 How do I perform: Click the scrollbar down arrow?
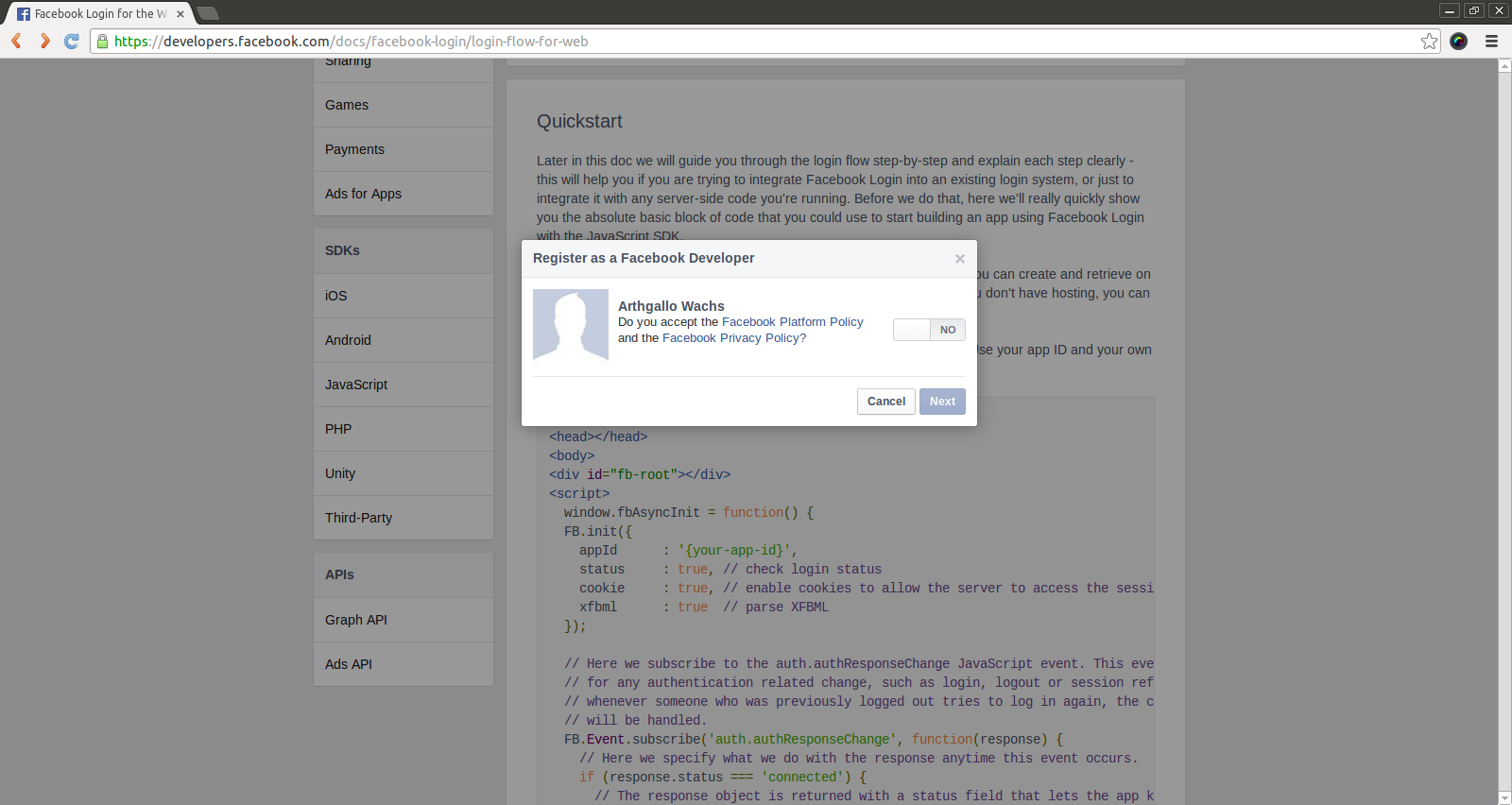click(1504, 797)
